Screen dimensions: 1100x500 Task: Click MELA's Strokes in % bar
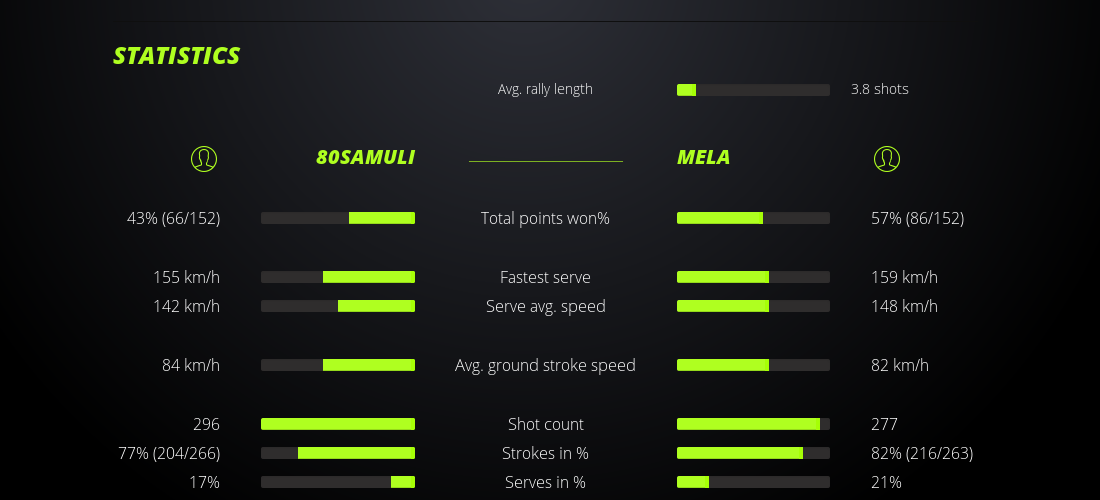753,453
